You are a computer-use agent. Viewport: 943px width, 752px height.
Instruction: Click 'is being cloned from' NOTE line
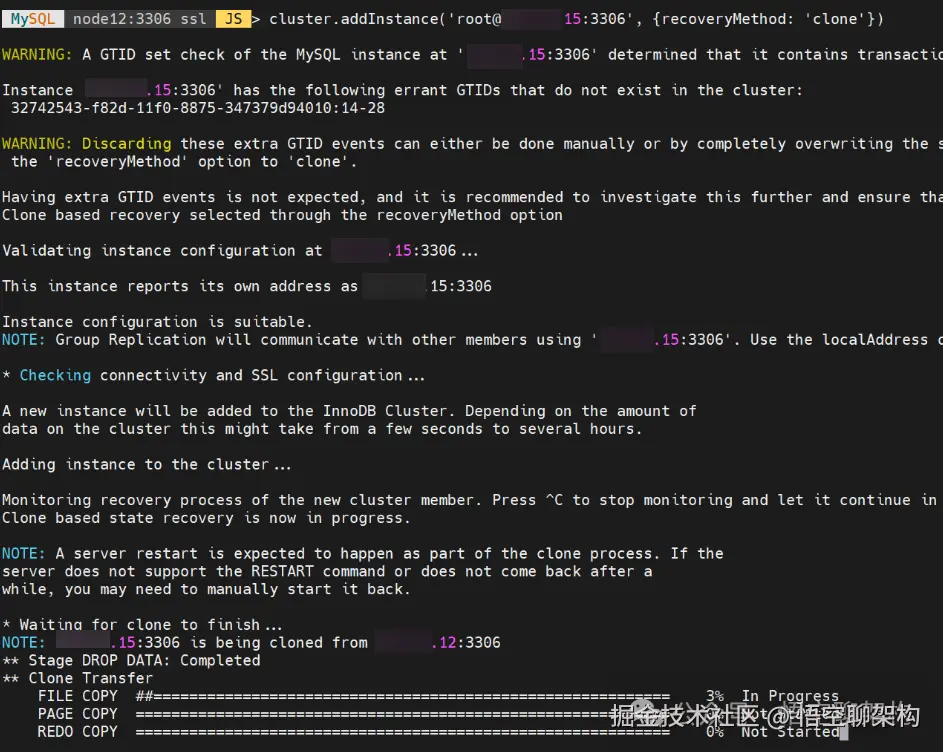(x=251, y=643)
